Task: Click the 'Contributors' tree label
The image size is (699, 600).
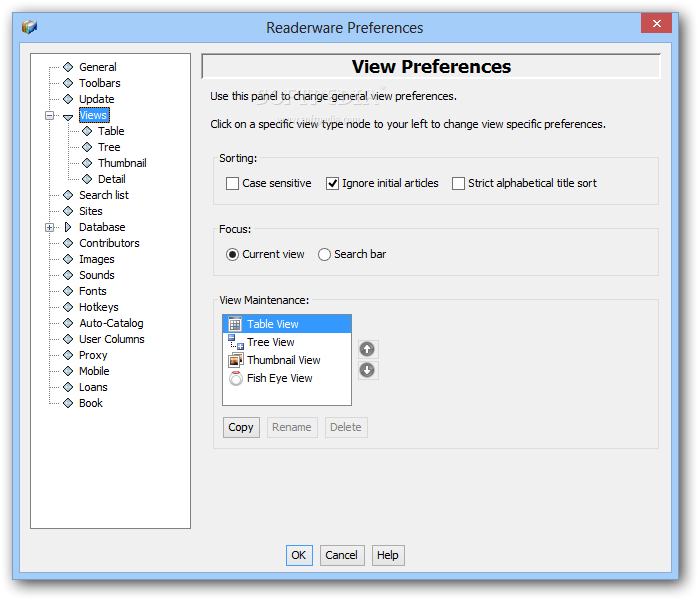Action: tap(109, 243)
